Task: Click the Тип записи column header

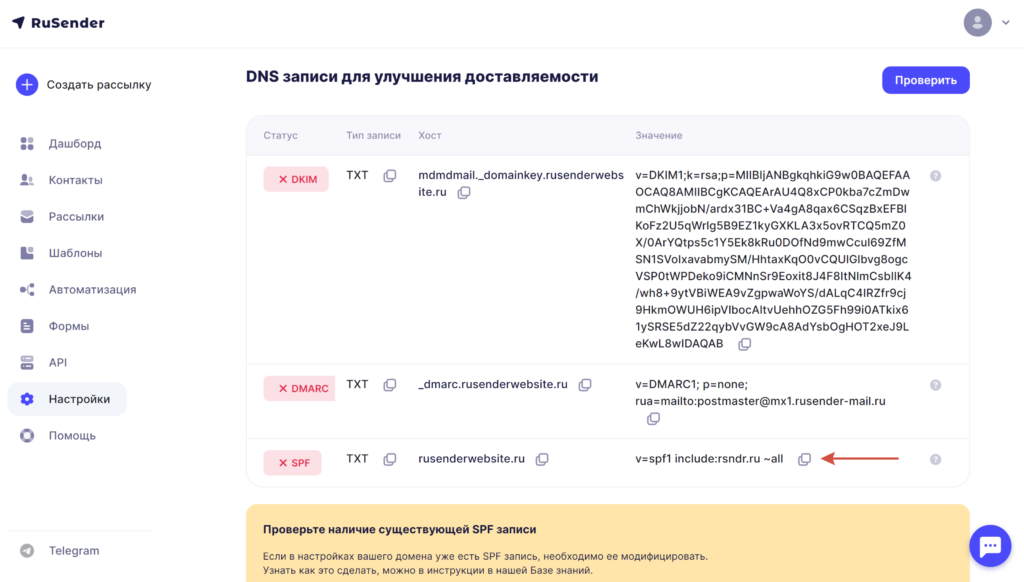Action: (373, 135)
